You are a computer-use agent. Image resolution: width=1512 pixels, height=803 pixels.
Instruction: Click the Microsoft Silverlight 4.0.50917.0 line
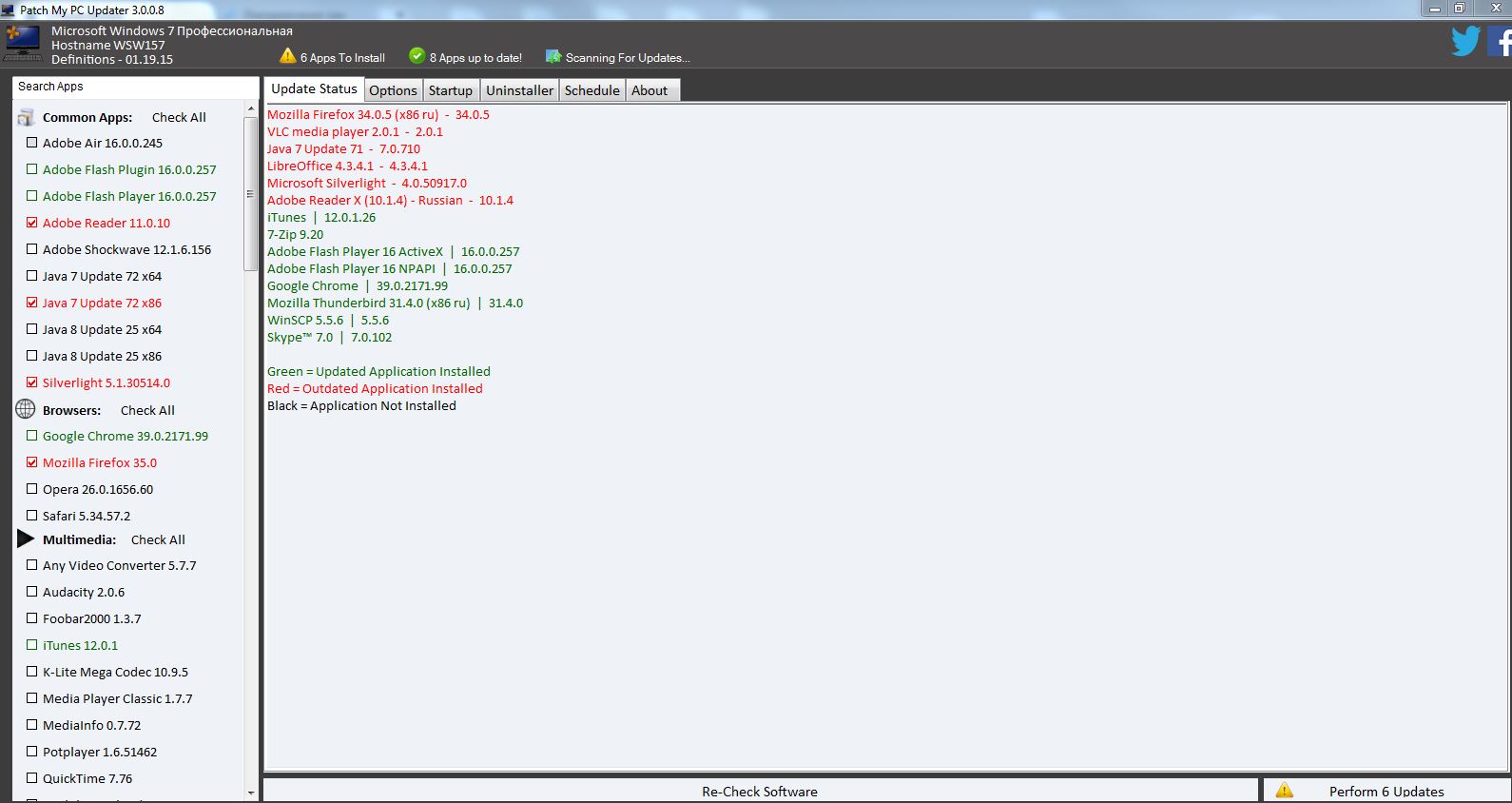click(367, 183)
